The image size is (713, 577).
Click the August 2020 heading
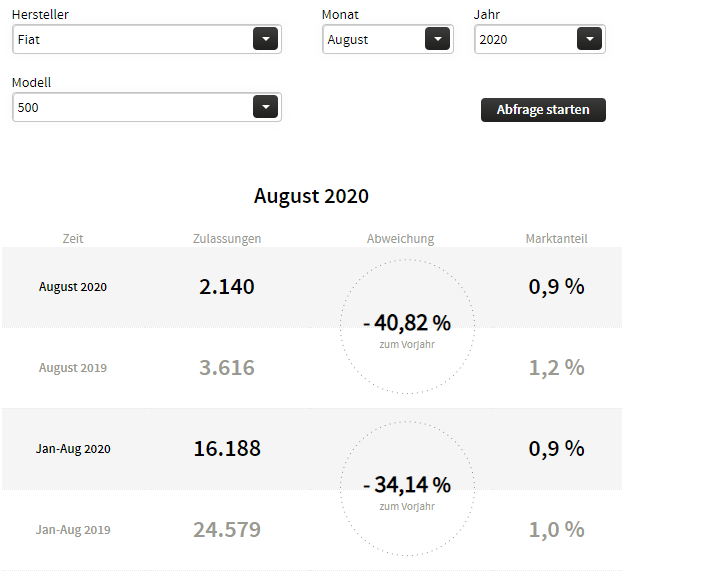click(311, 196)
